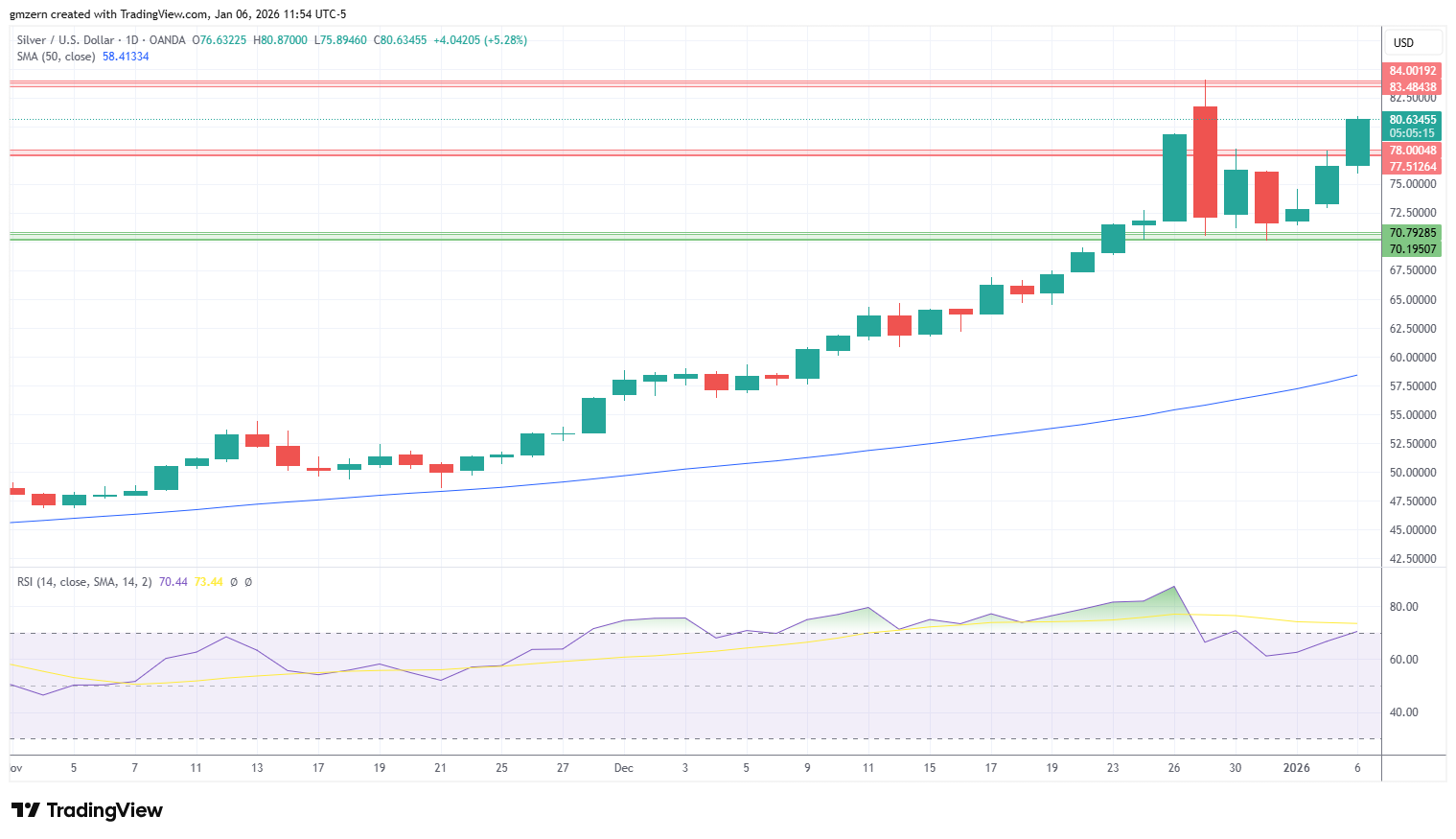Click the 84.00192 red price label
Screen dimensions: 1456x839
[1413, 71]
